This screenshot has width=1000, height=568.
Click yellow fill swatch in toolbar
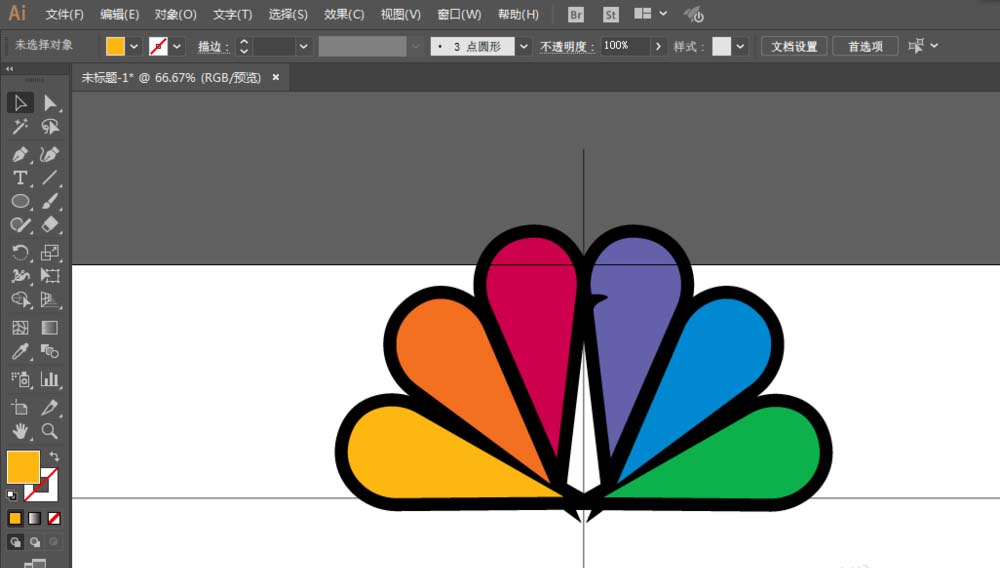[23, 467]
